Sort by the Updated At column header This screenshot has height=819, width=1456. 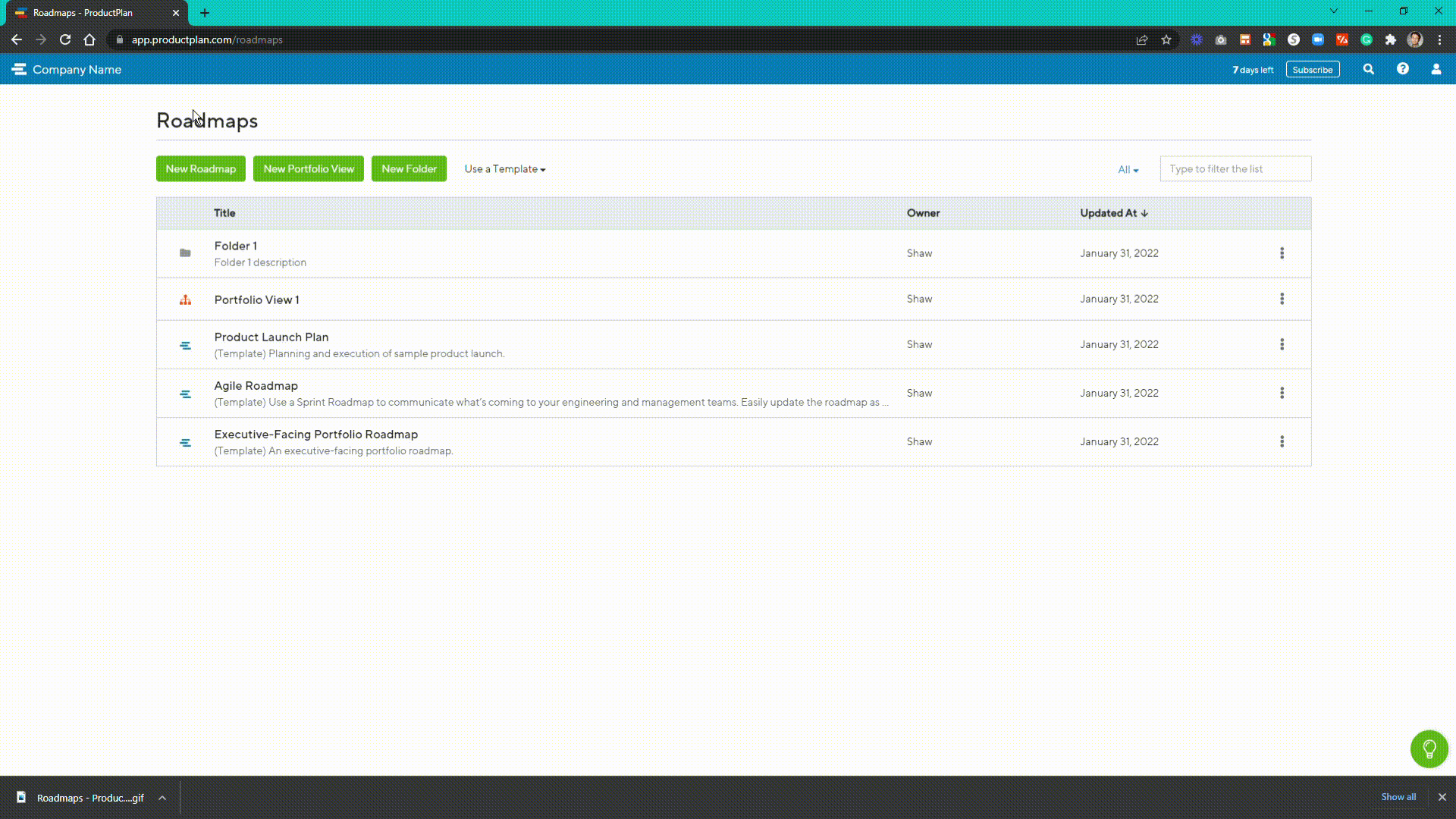tap(1114, 213)
